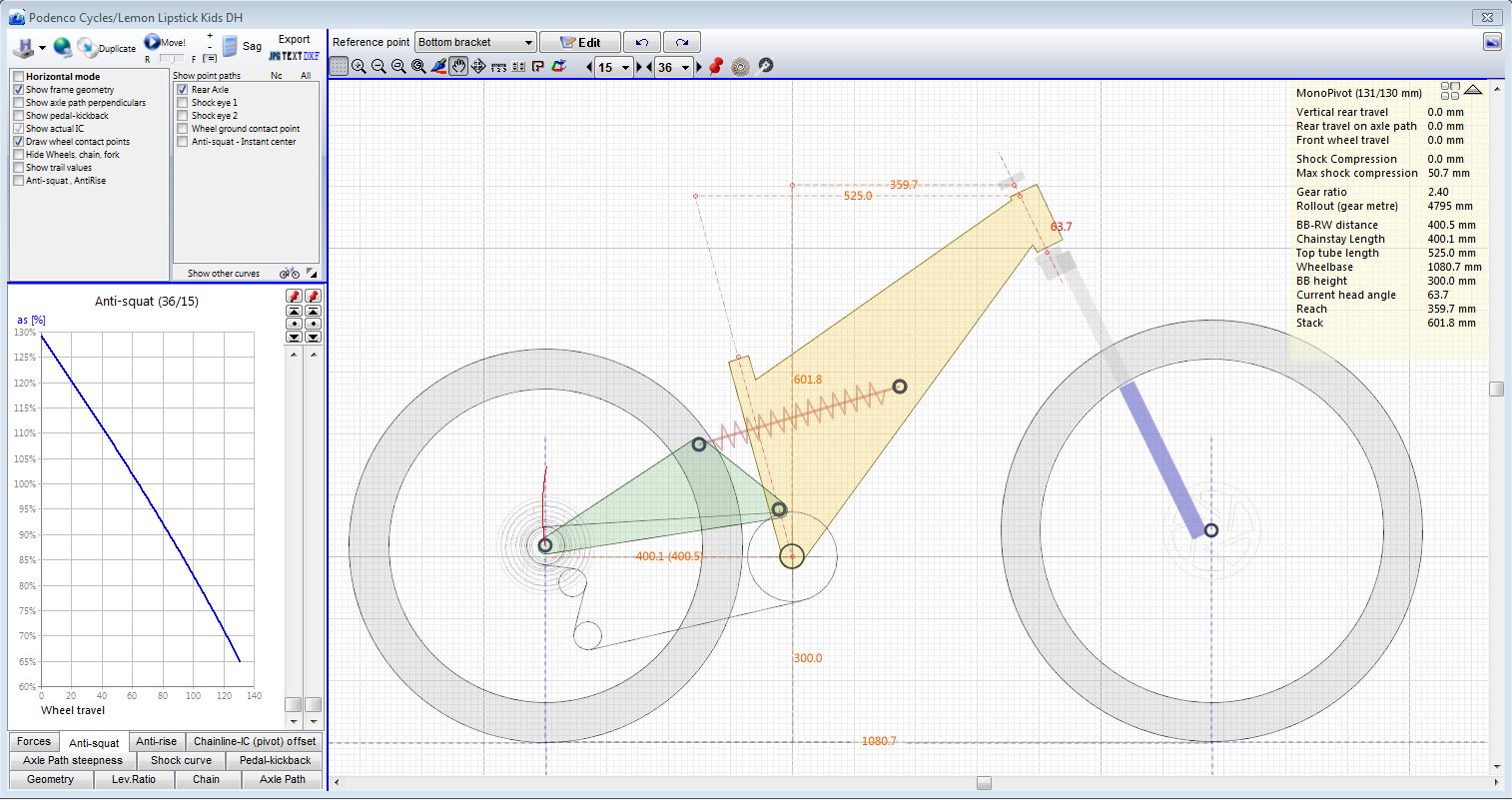
Task: Click the left red pin above graph
Action: pos(294,297)
